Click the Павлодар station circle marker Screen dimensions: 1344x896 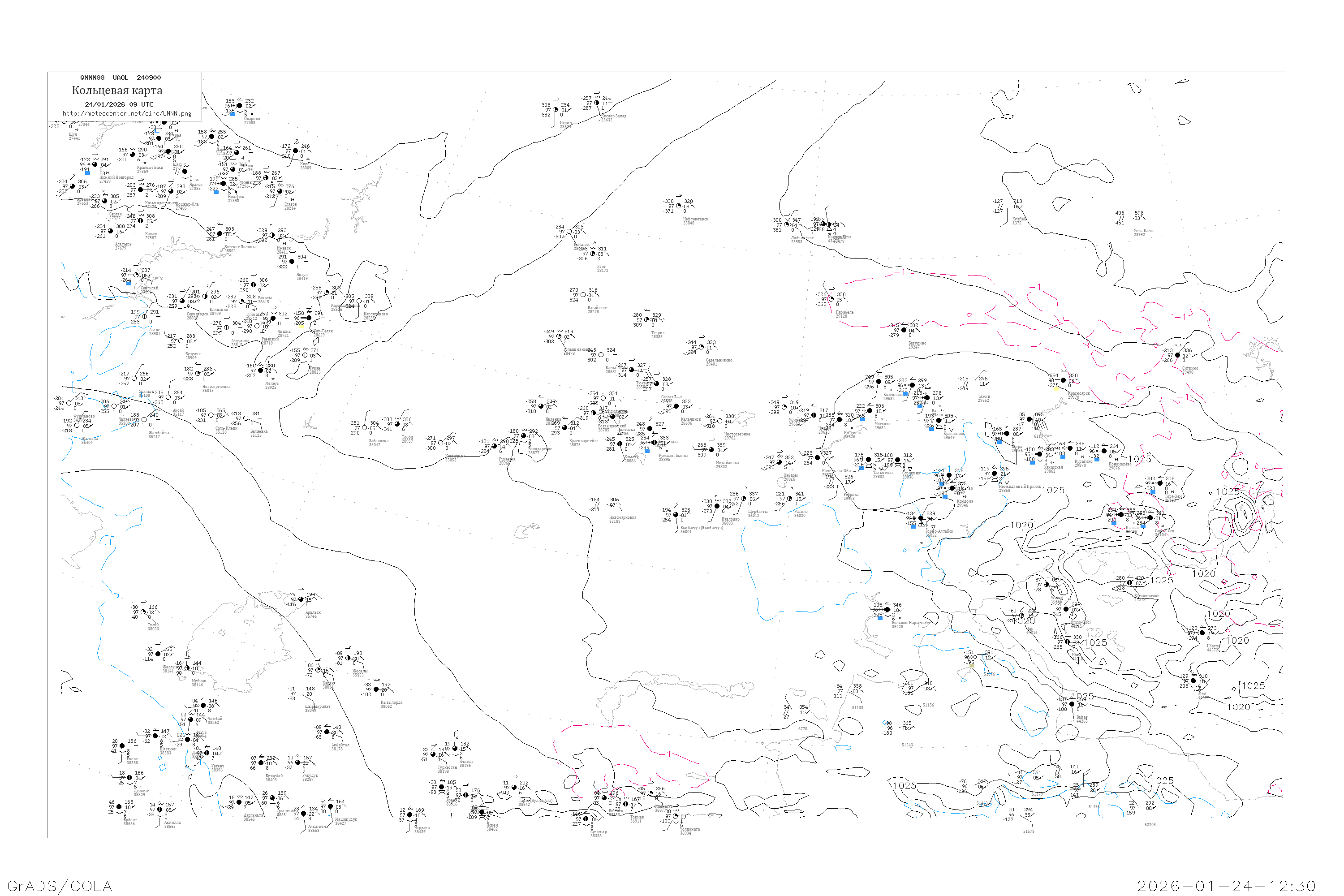pos(717,506)
